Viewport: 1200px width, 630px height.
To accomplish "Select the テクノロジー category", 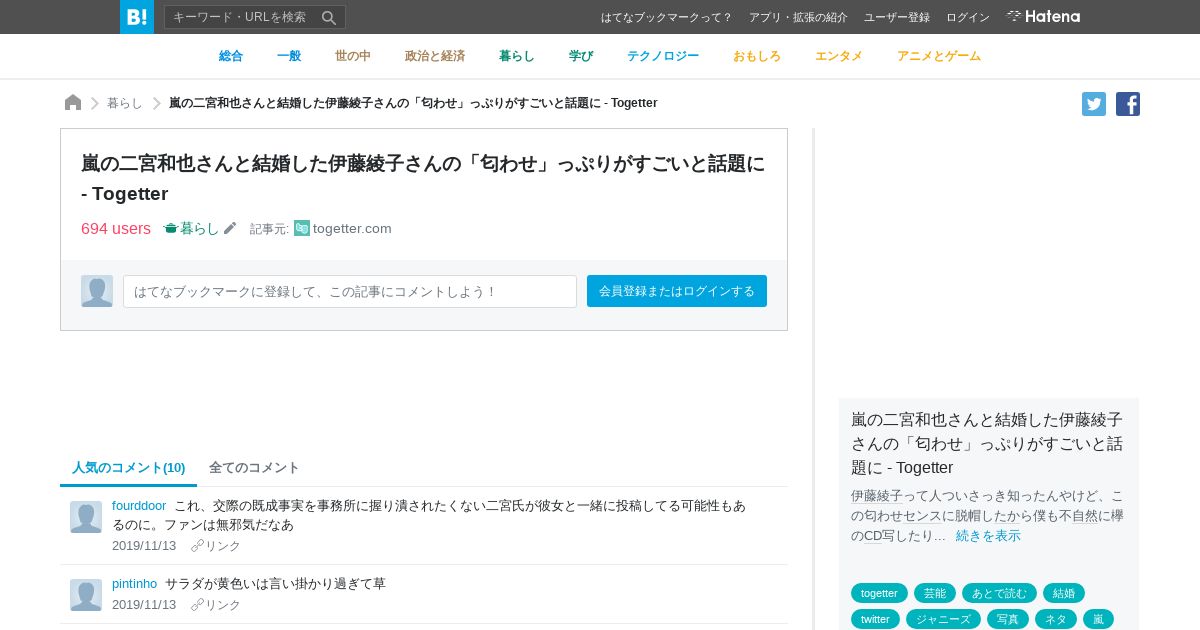I will 663,56.
